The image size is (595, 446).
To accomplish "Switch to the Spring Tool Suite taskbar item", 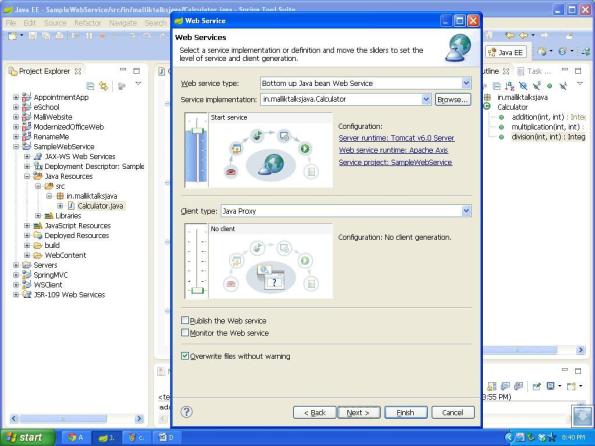I will coord(106,437).
